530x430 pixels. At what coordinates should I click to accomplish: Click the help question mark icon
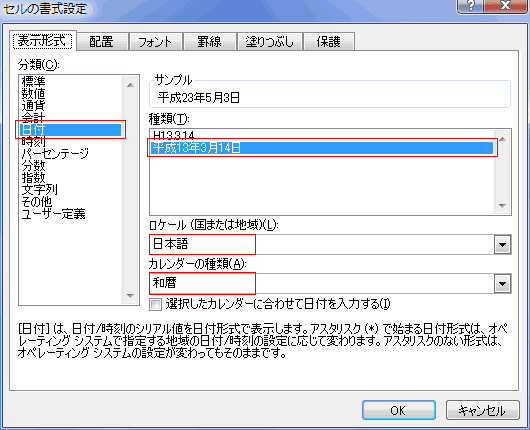click(x=470, y=6)
